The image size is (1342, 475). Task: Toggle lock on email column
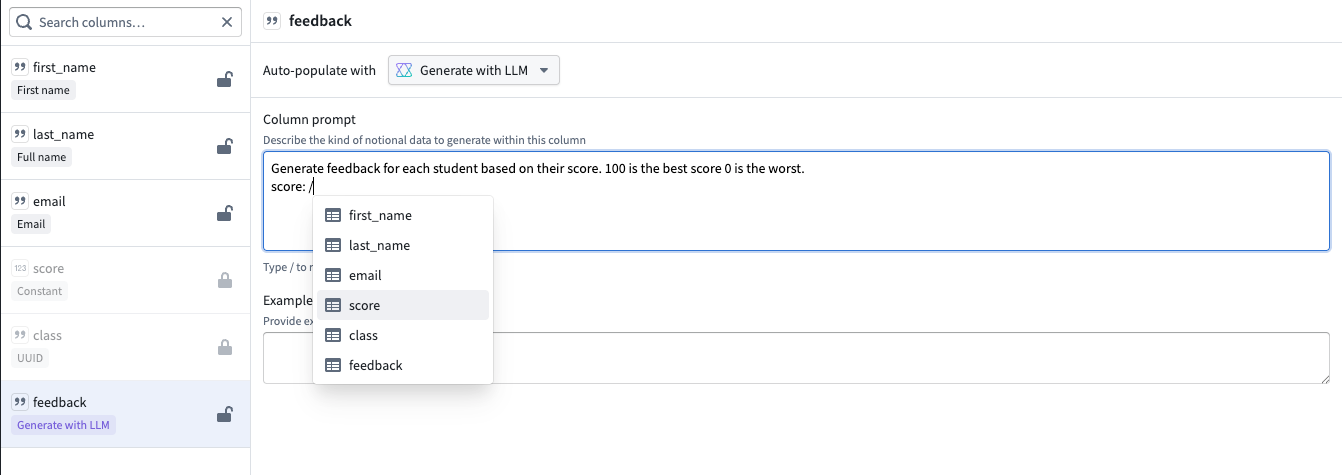click(x=225, y=214)
